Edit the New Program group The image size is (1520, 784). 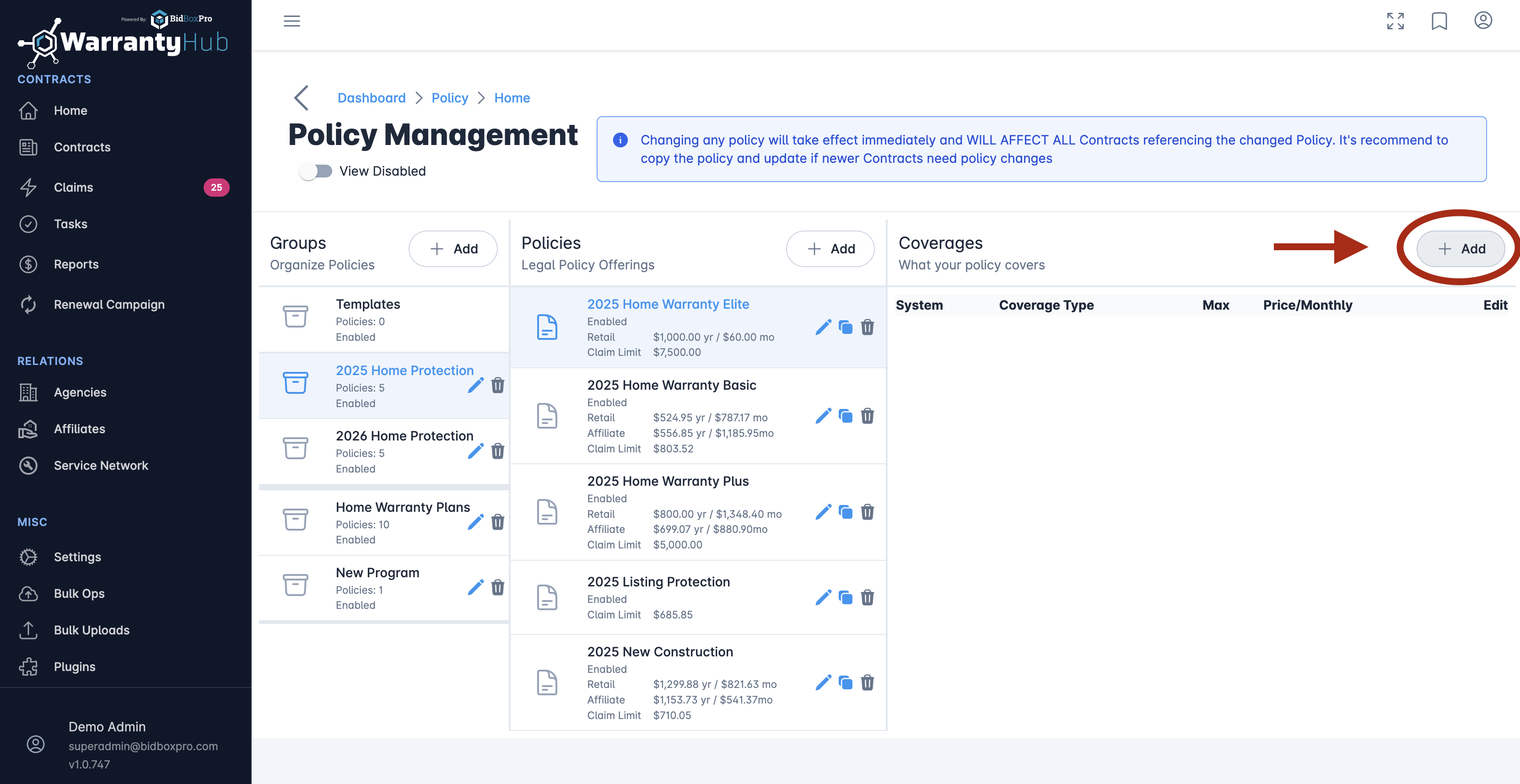tap(475, 588)
